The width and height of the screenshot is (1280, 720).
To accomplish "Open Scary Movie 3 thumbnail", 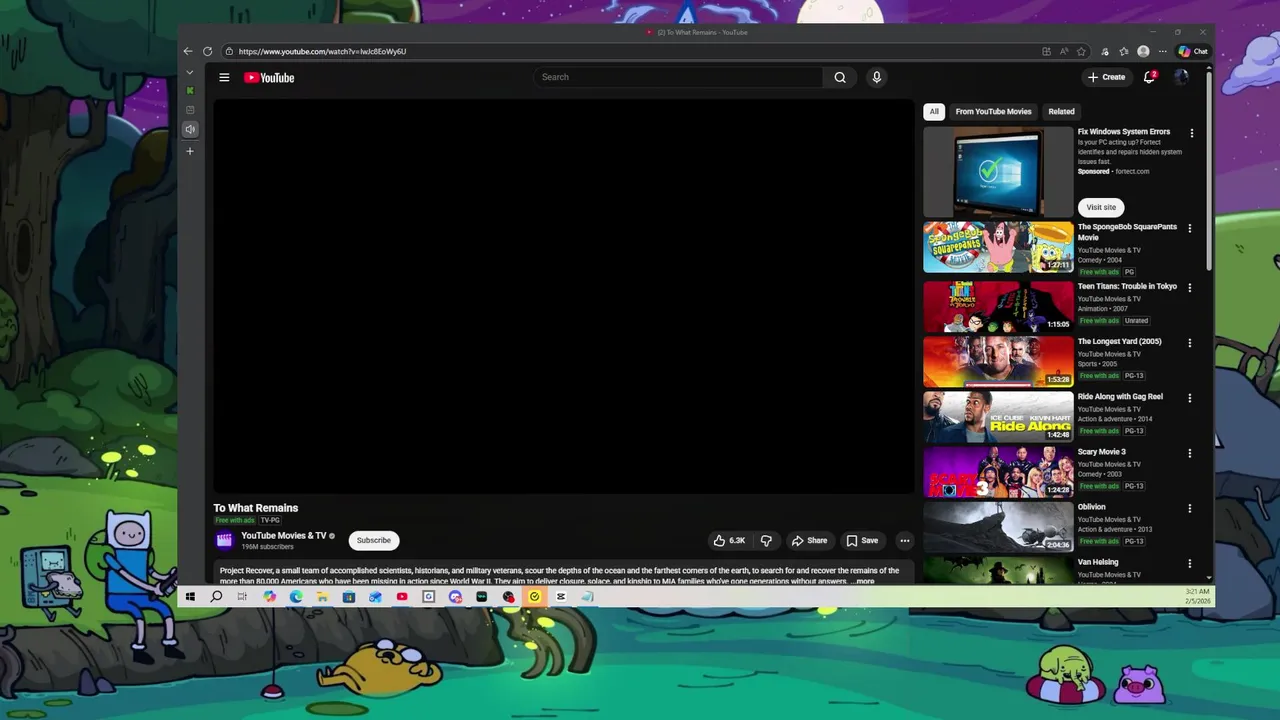I will [998, 471].
